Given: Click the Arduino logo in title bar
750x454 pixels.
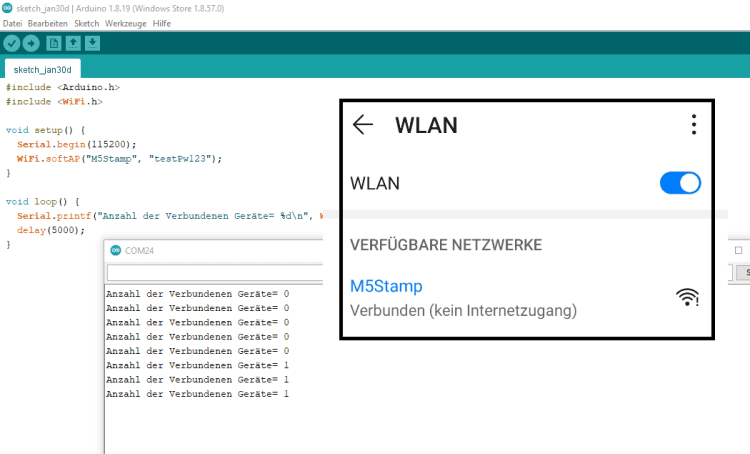Looking at the screenshot, I should (x=7, y=7).
